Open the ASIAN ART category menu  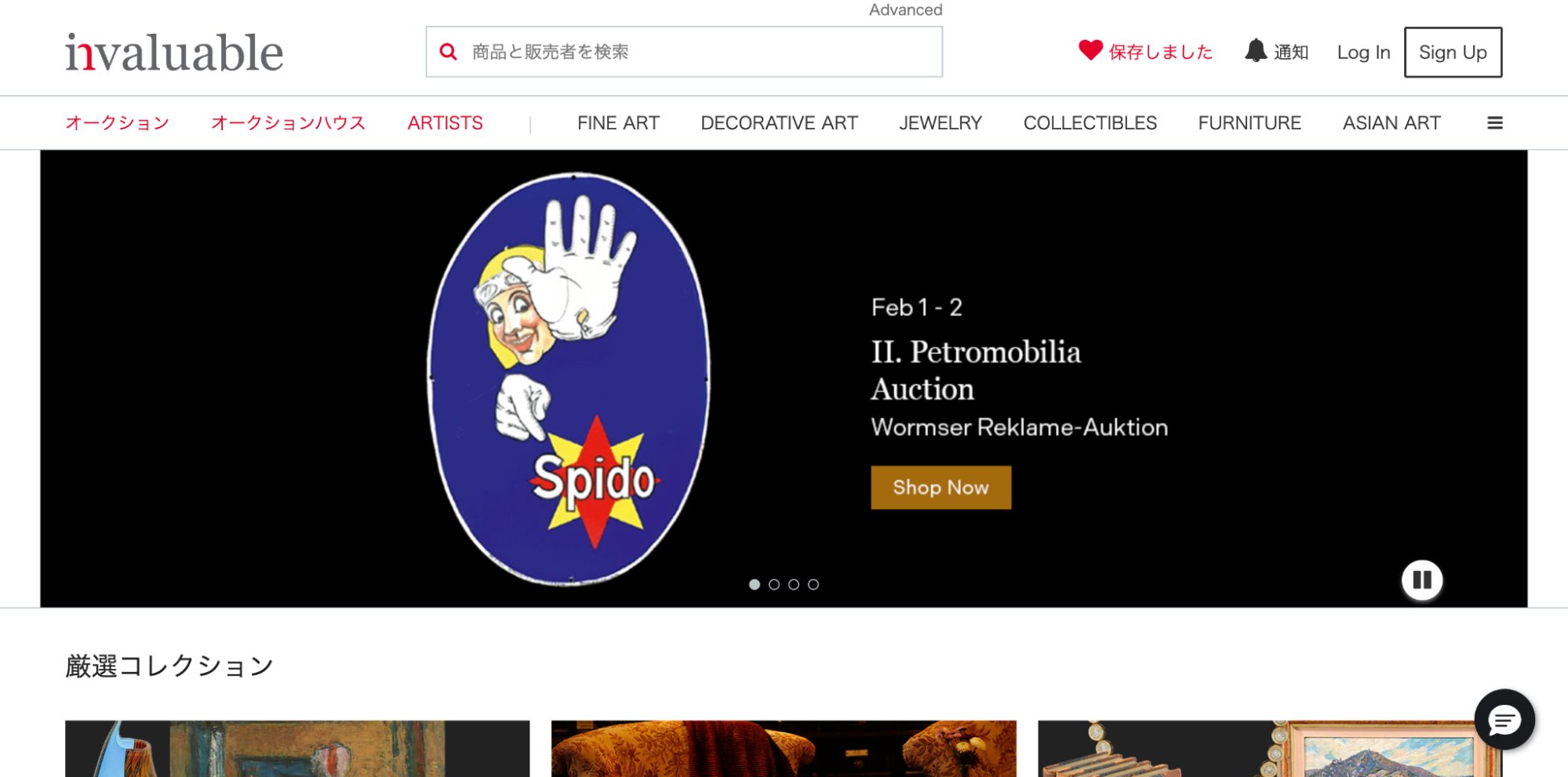tap(1392, 123)
